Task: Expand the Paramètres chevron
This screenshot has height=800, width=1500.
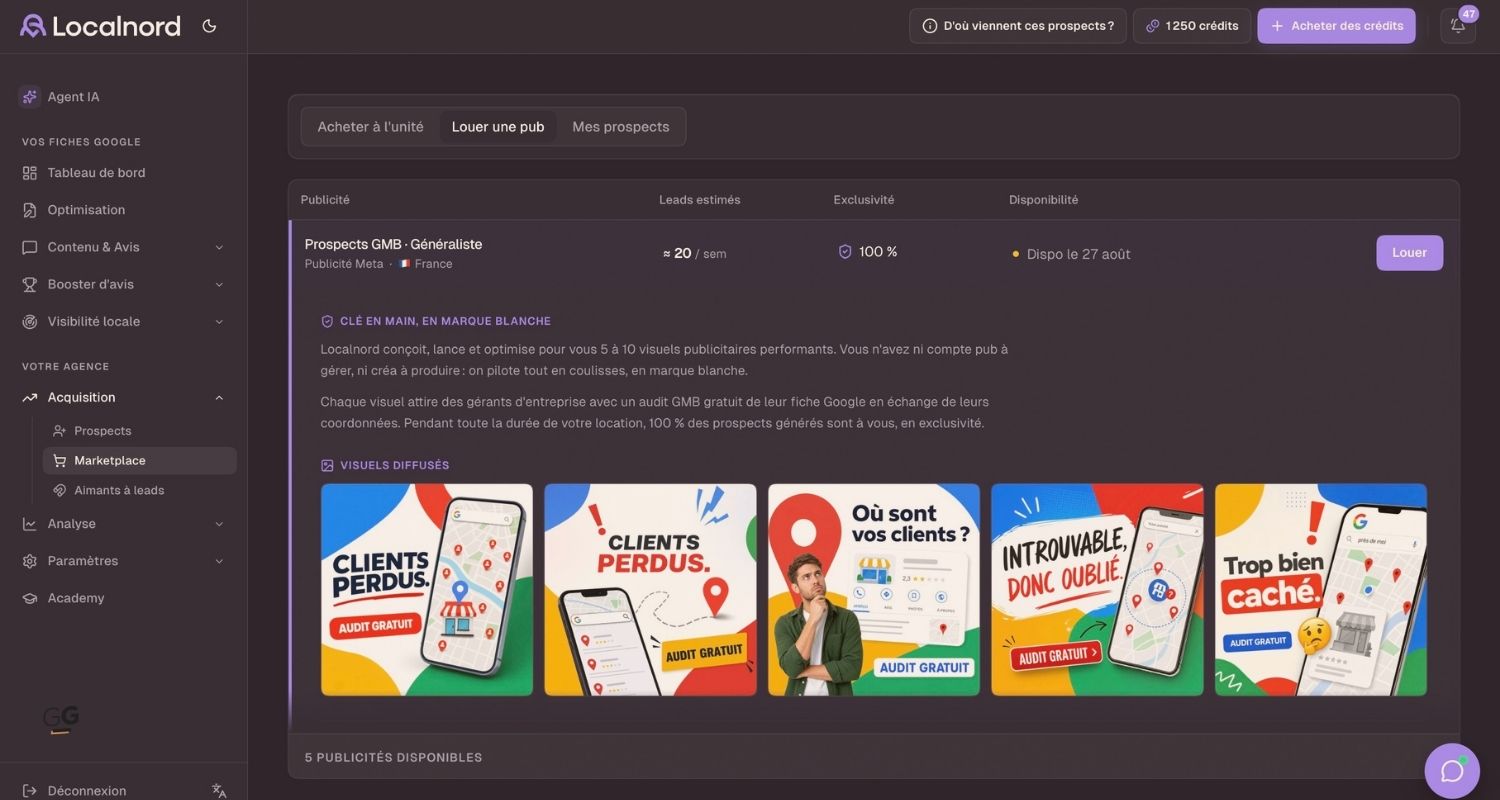Action: click(x=219, y=561)
